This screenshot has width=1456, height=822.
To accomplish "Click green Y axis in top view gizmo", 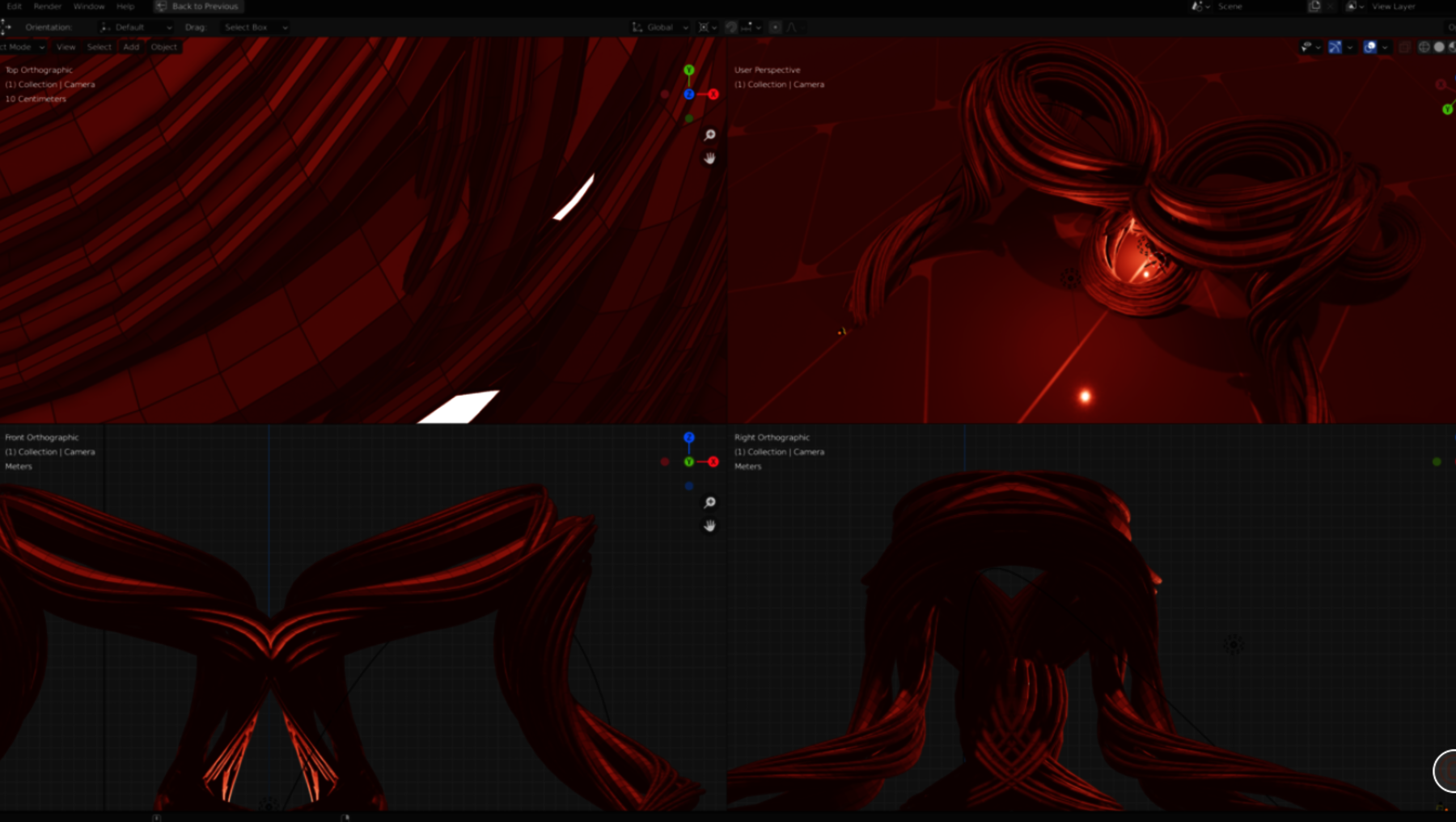I will pos(689,70).
